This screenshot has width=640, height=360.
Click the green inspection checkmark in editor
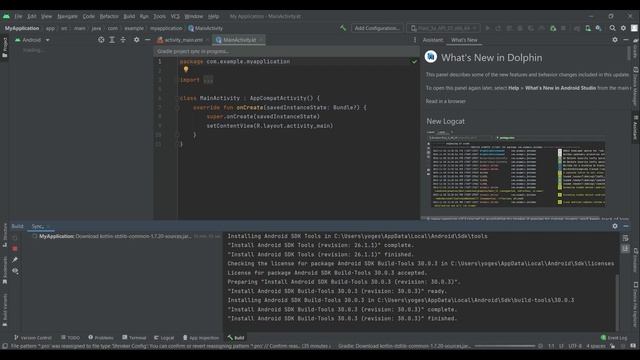tap(414, 62)
